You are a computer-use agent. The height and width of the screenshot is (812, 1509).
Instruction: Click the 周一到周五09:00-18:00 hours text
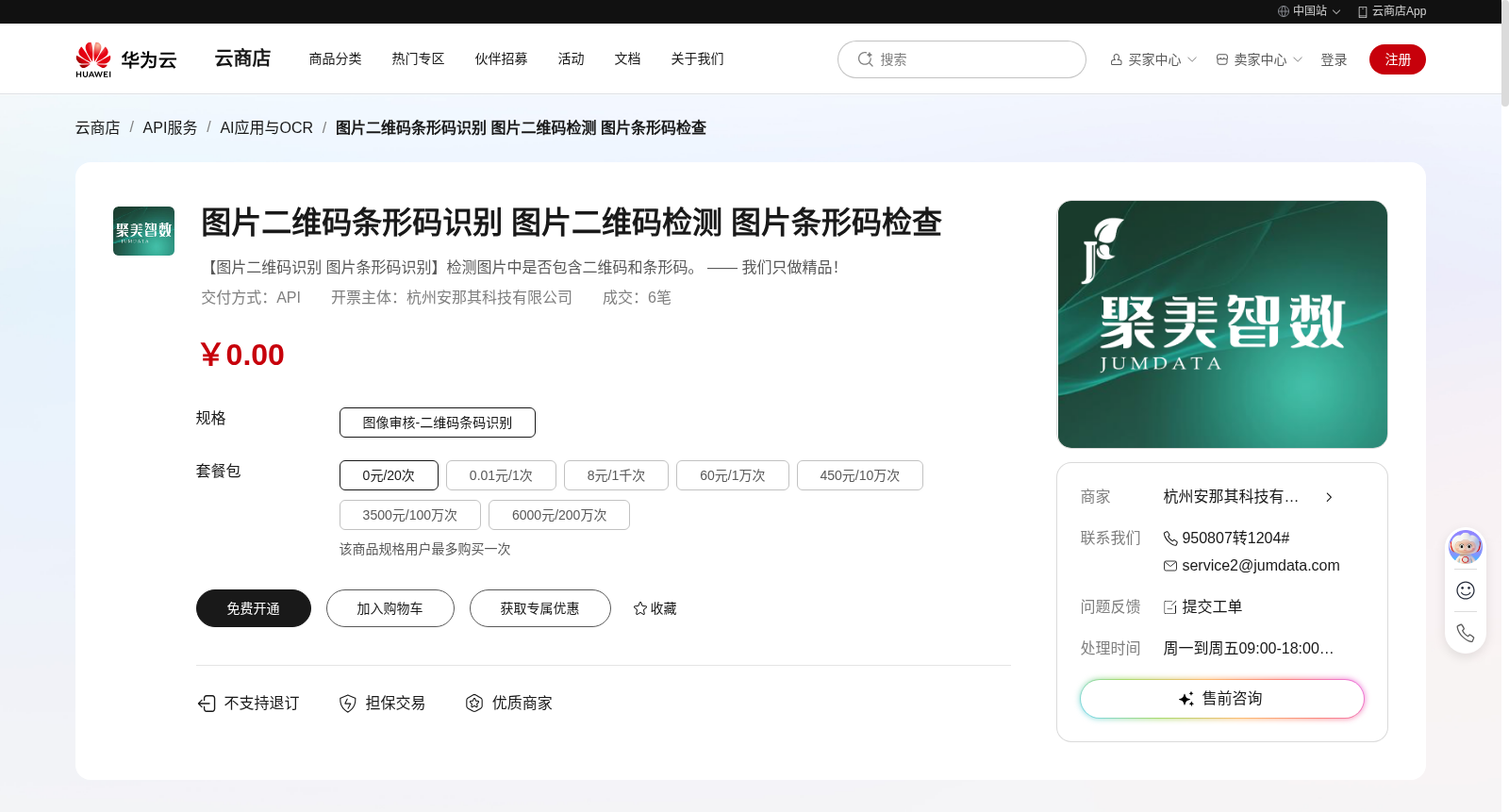[x=1248, y=649]
